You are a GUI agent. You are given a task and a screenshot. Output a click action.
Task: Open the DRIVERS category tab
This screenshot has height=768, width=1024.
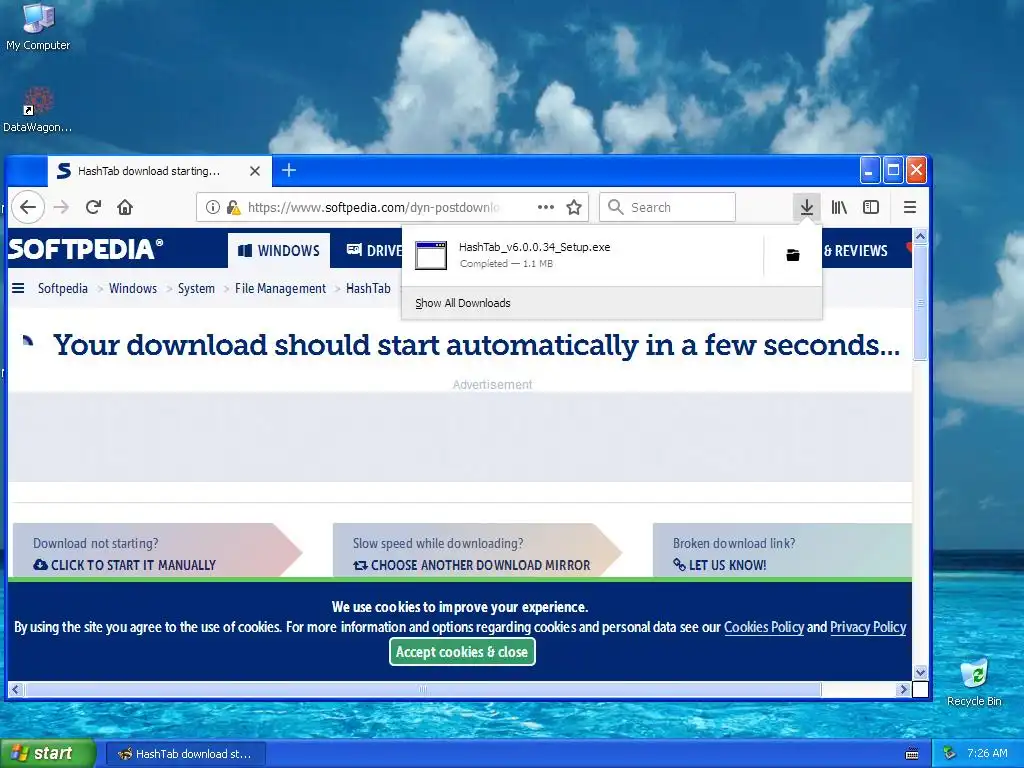[x=374, y=251]
